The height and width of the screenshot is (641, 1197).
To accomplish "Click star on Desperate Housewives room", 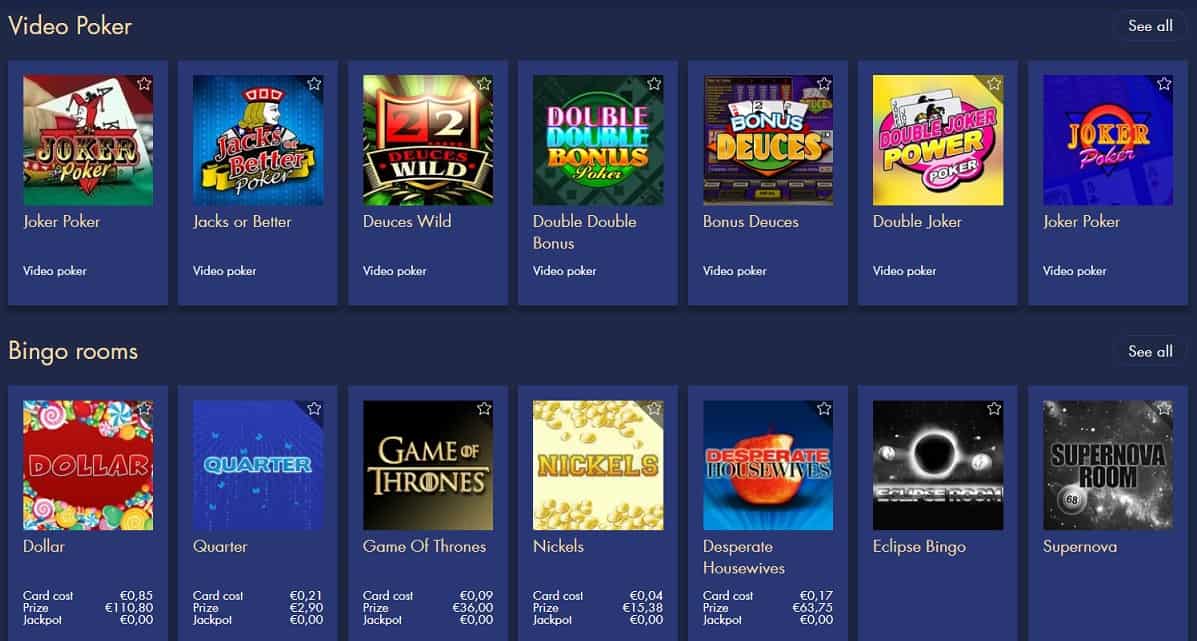I will [x=824, y=409].
